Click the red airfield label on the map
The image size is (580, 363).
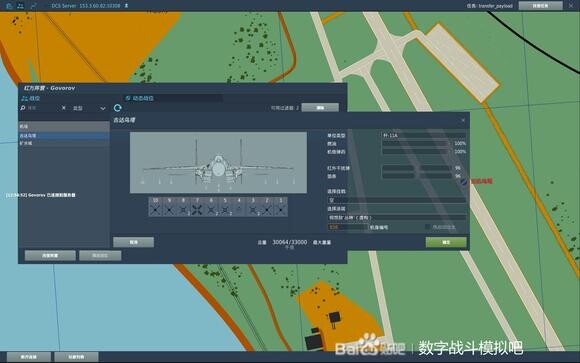pos(482,181)
